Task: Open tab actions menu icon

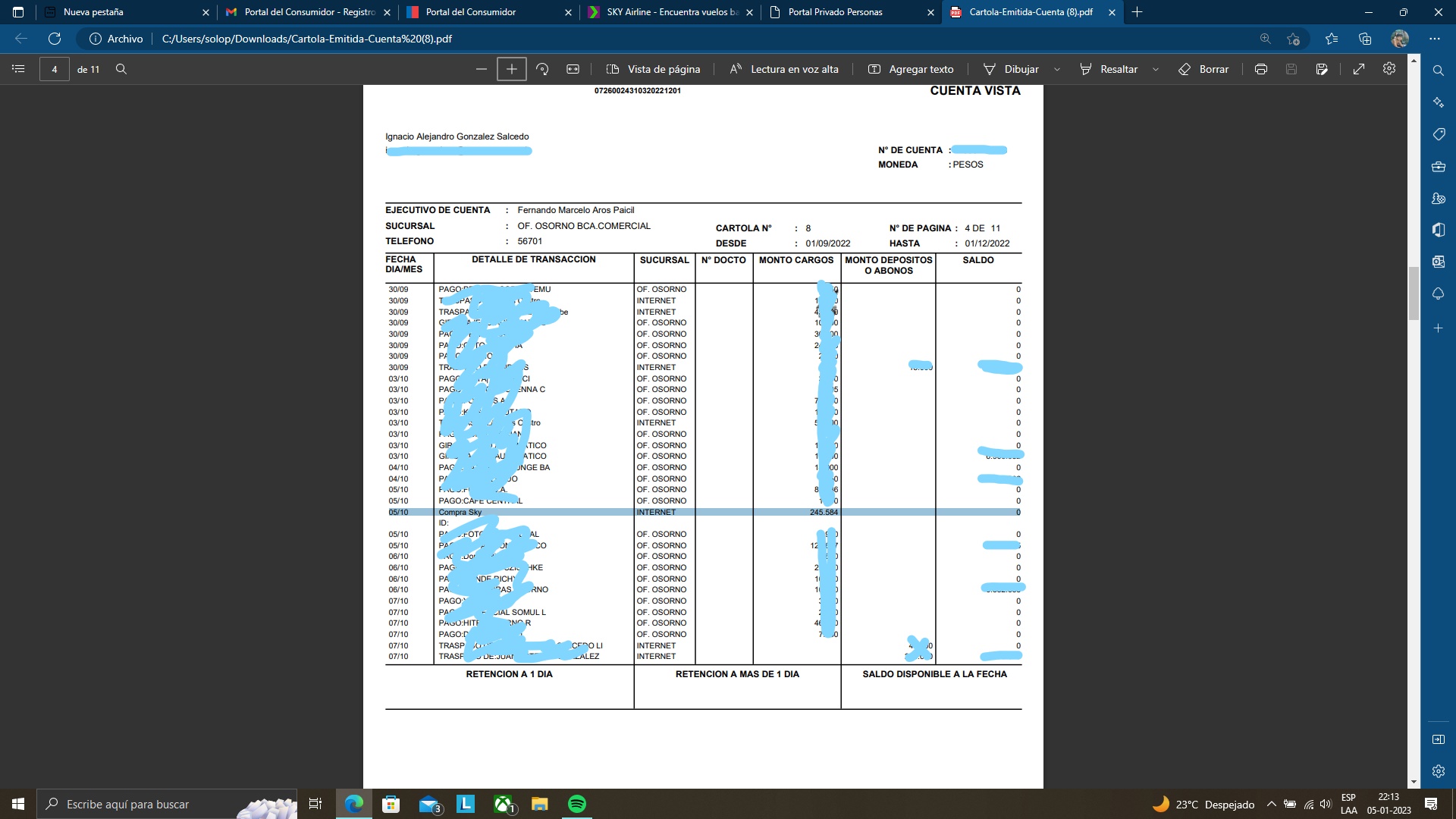Action: (x=18, y=12)
